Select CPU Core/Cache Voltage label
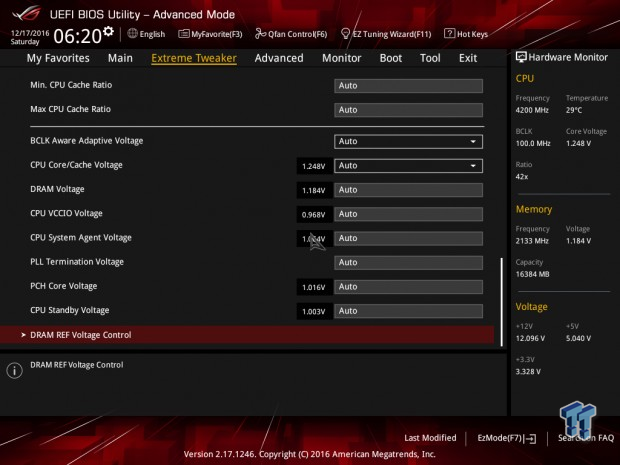 click(x=76, y=165)
